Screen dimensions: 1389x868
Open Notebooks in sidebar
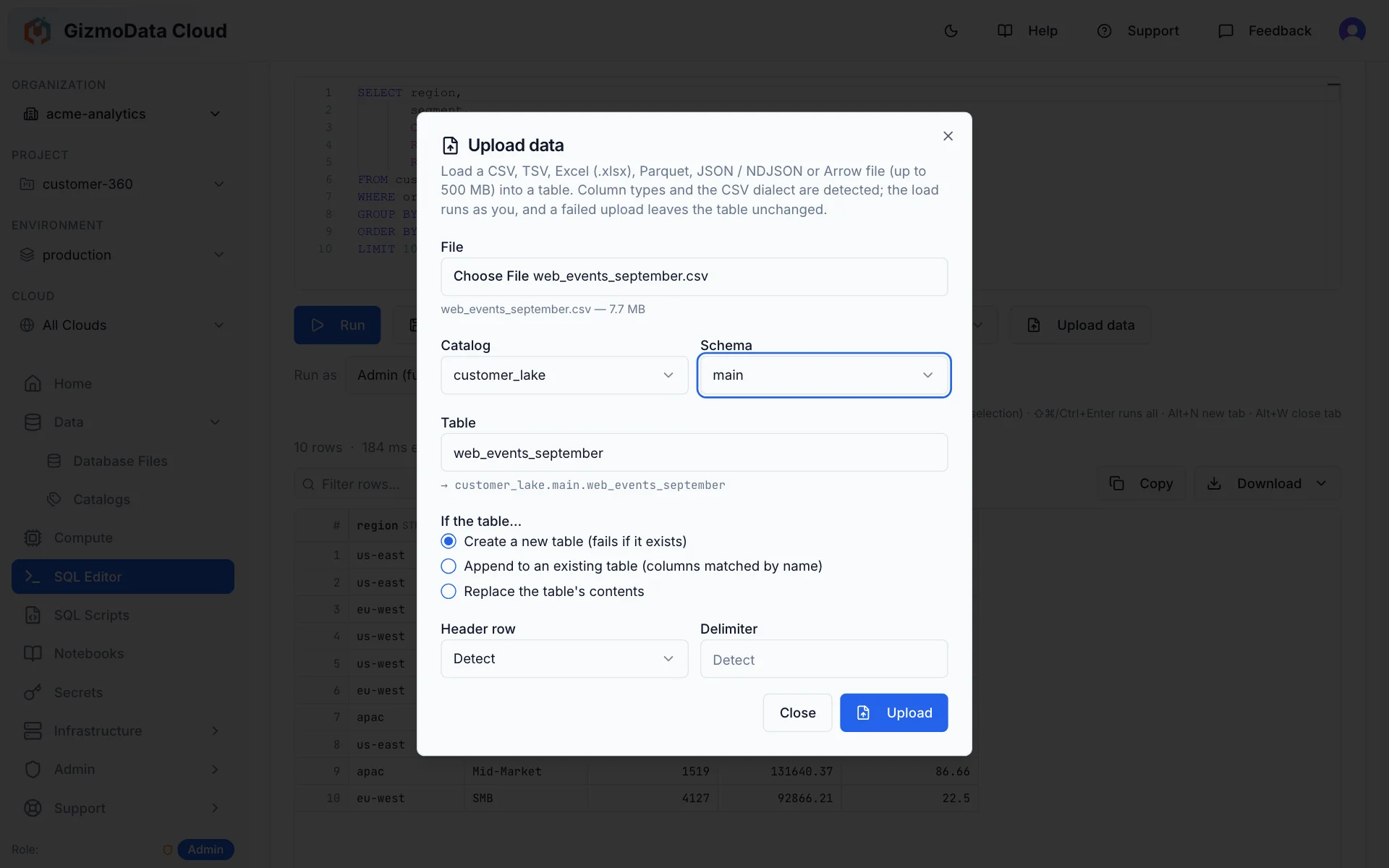tap(123, 654)
